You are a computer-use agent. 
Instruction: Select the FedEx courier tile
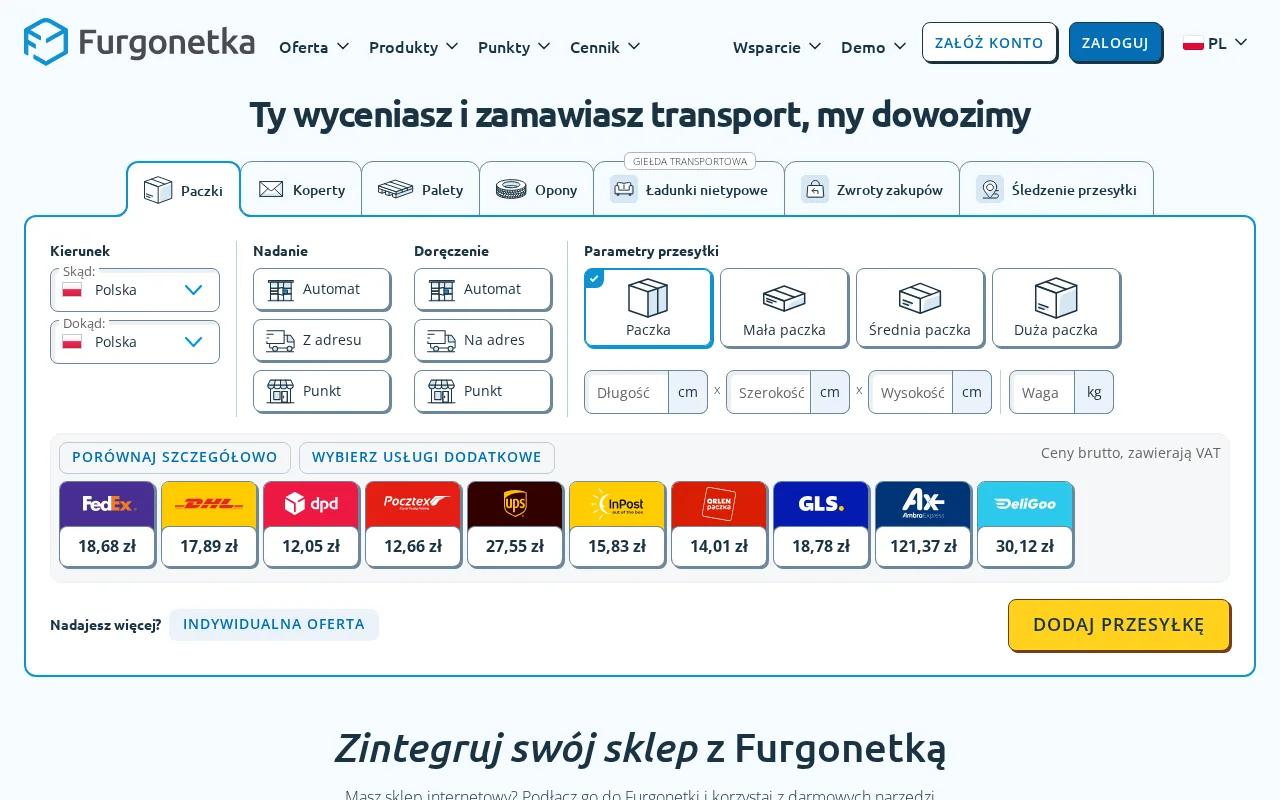click(x=108, y=524)
